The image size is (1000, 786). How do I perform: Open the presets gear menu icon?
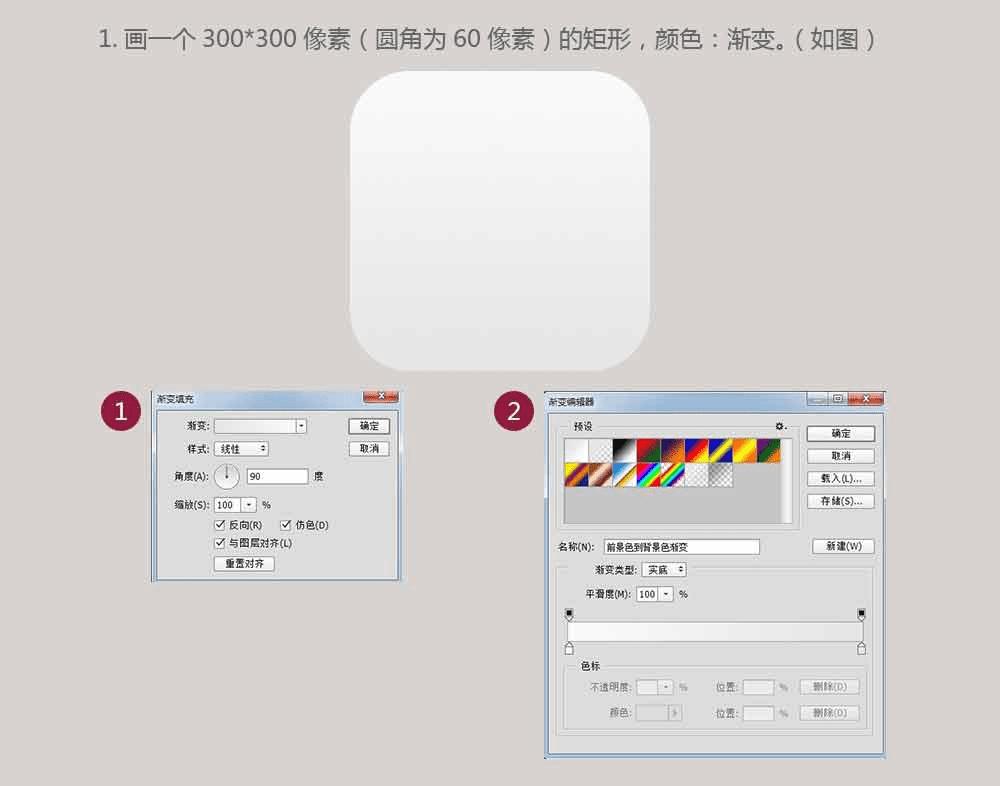[780, 426]
